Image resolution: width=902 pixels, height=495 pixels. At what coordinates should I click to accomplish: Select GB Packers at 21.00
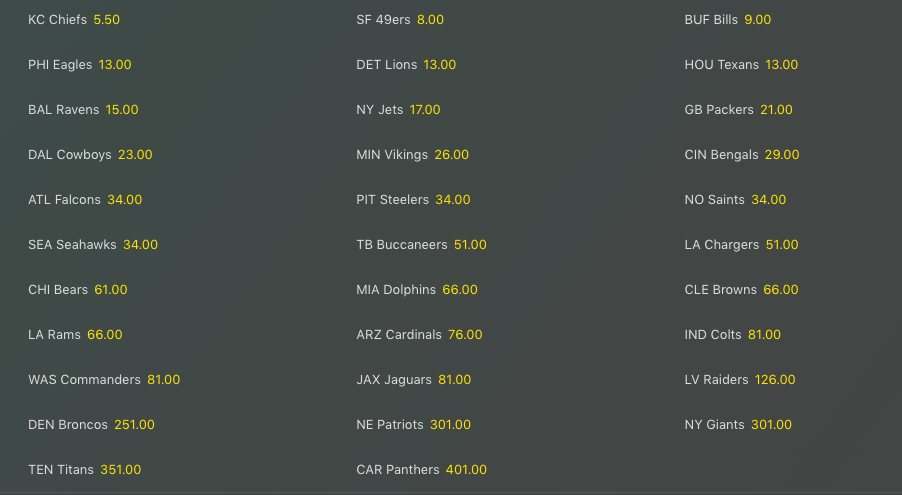click(x=776, y=110)
